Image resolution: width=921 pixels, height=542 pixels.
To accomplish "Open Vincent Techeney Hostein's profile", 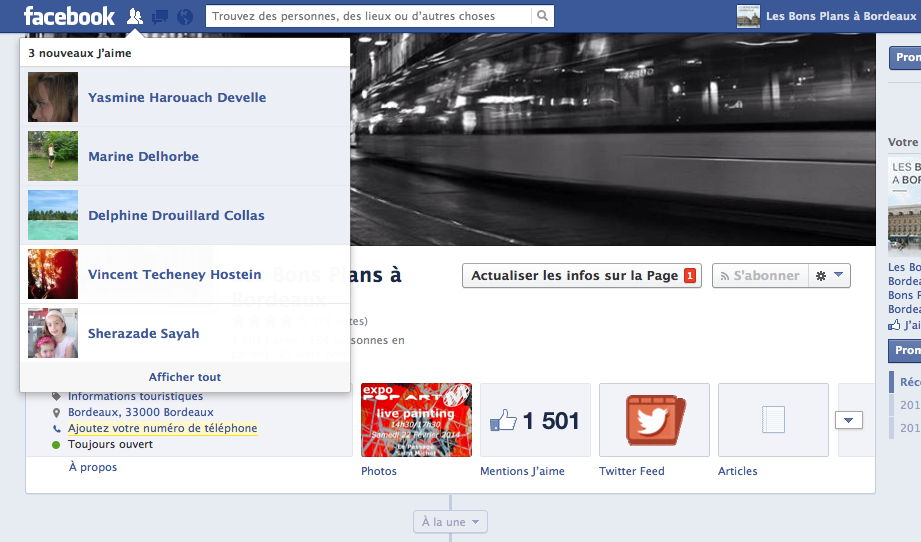I will [x=174, y=274].
